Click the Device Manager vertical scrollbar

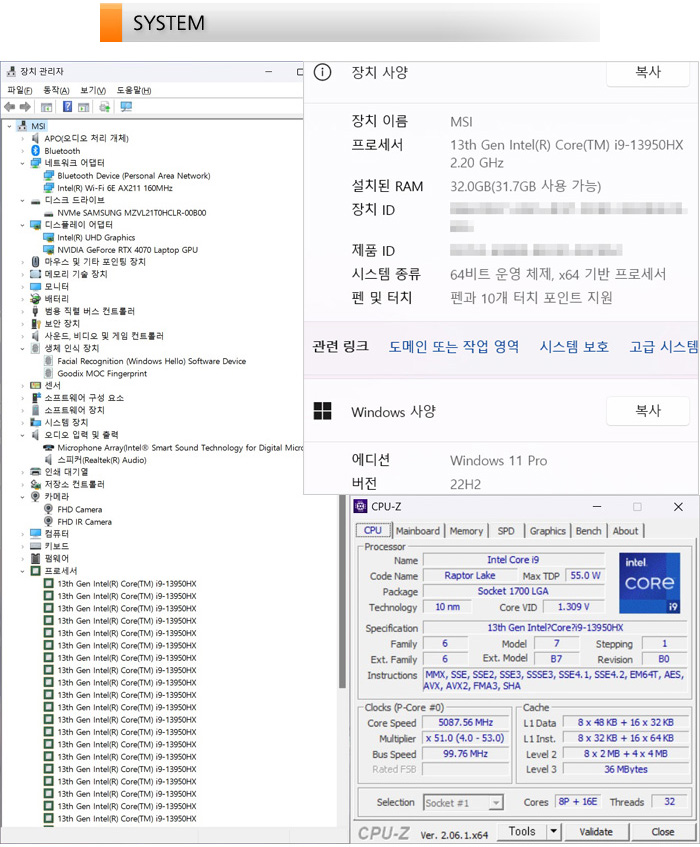tap(342, 591)
